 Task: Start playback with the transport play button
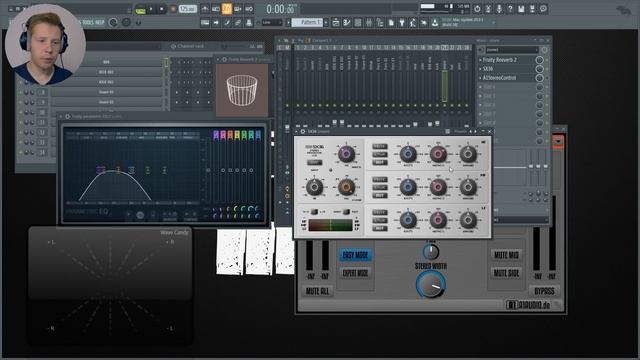[151, 9]
